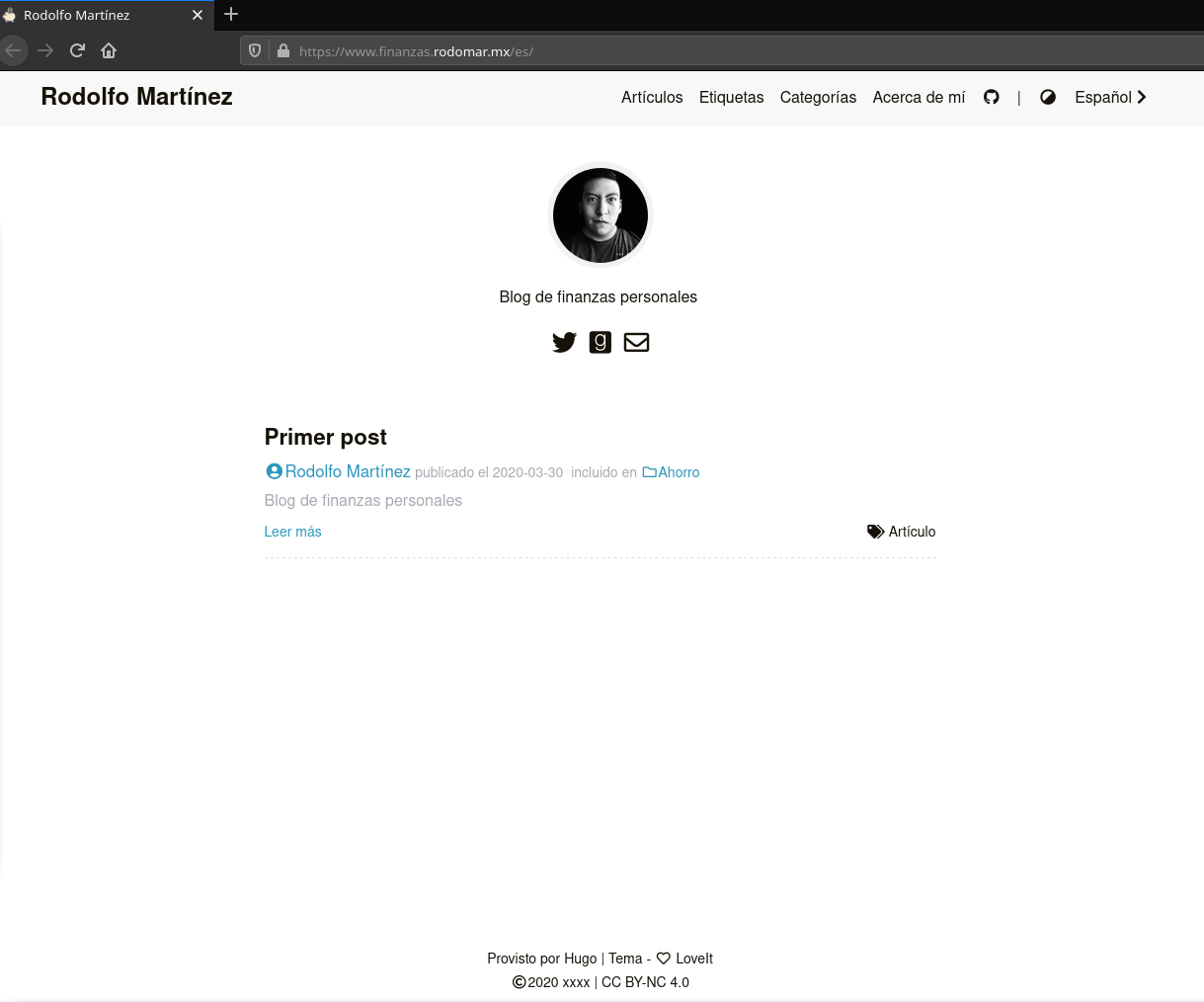Click the copyright icon in the footer
1204x1002 pixels.
520,982
